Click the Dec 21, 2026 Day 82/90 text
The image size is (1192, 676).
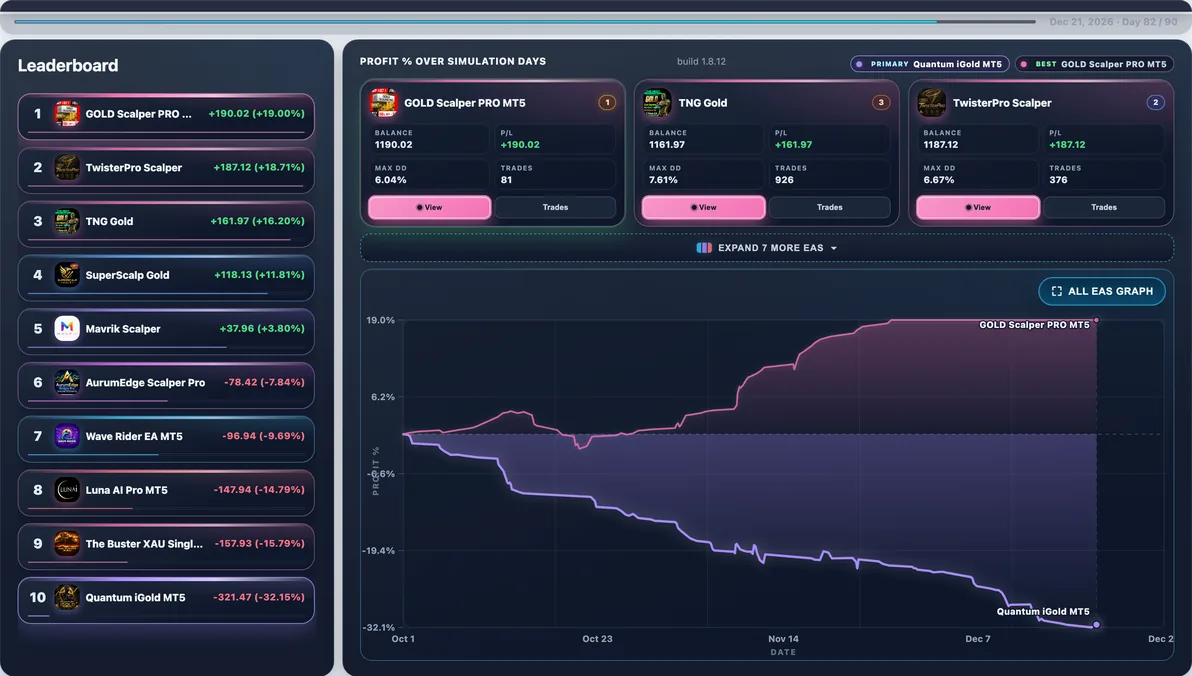[1113, 22]
